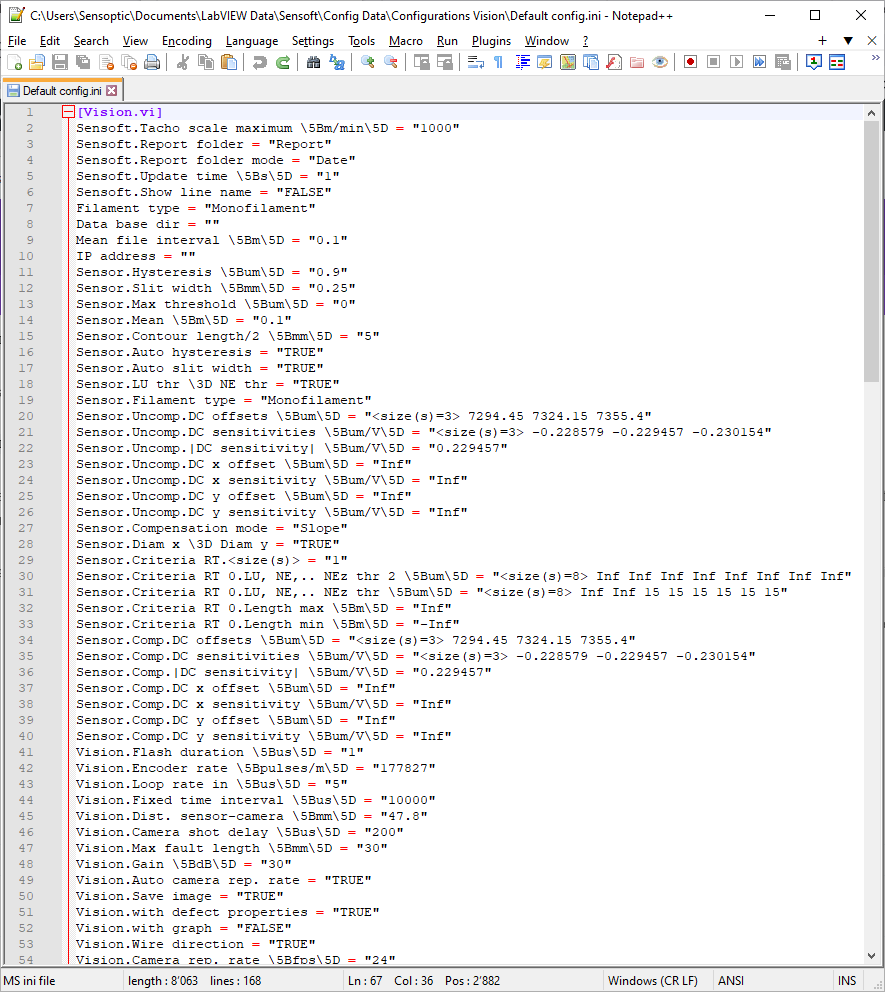885x992 pixels.
Task: Paste using clipboard toolbar icon
Action: point(229,62)
